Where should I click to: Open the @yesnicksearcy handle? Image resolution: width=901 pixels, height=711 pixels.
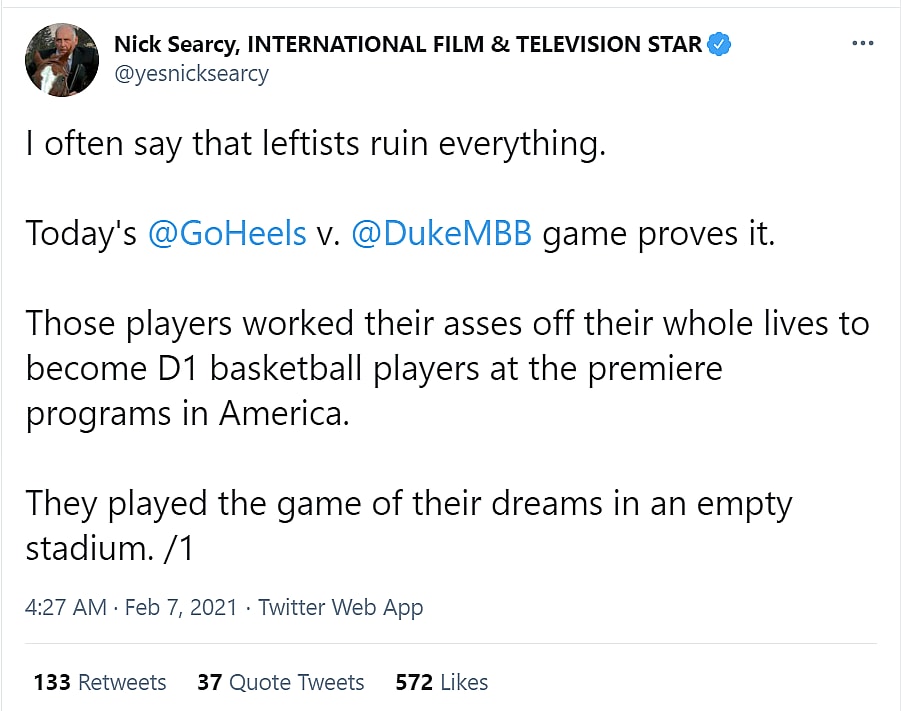(190, 74)
